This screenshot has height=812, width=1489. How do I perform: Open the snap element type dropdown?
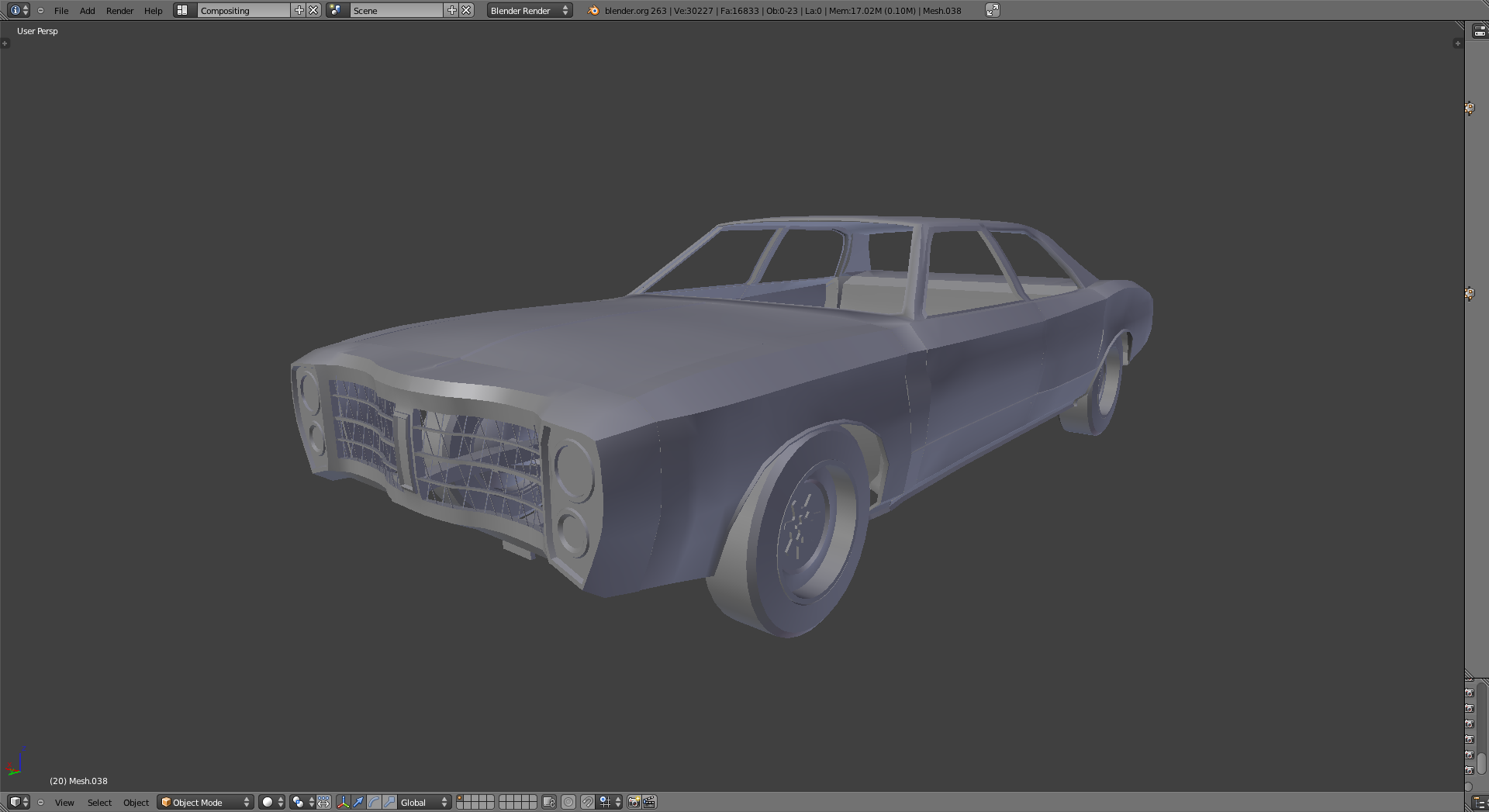pos(610,802)
